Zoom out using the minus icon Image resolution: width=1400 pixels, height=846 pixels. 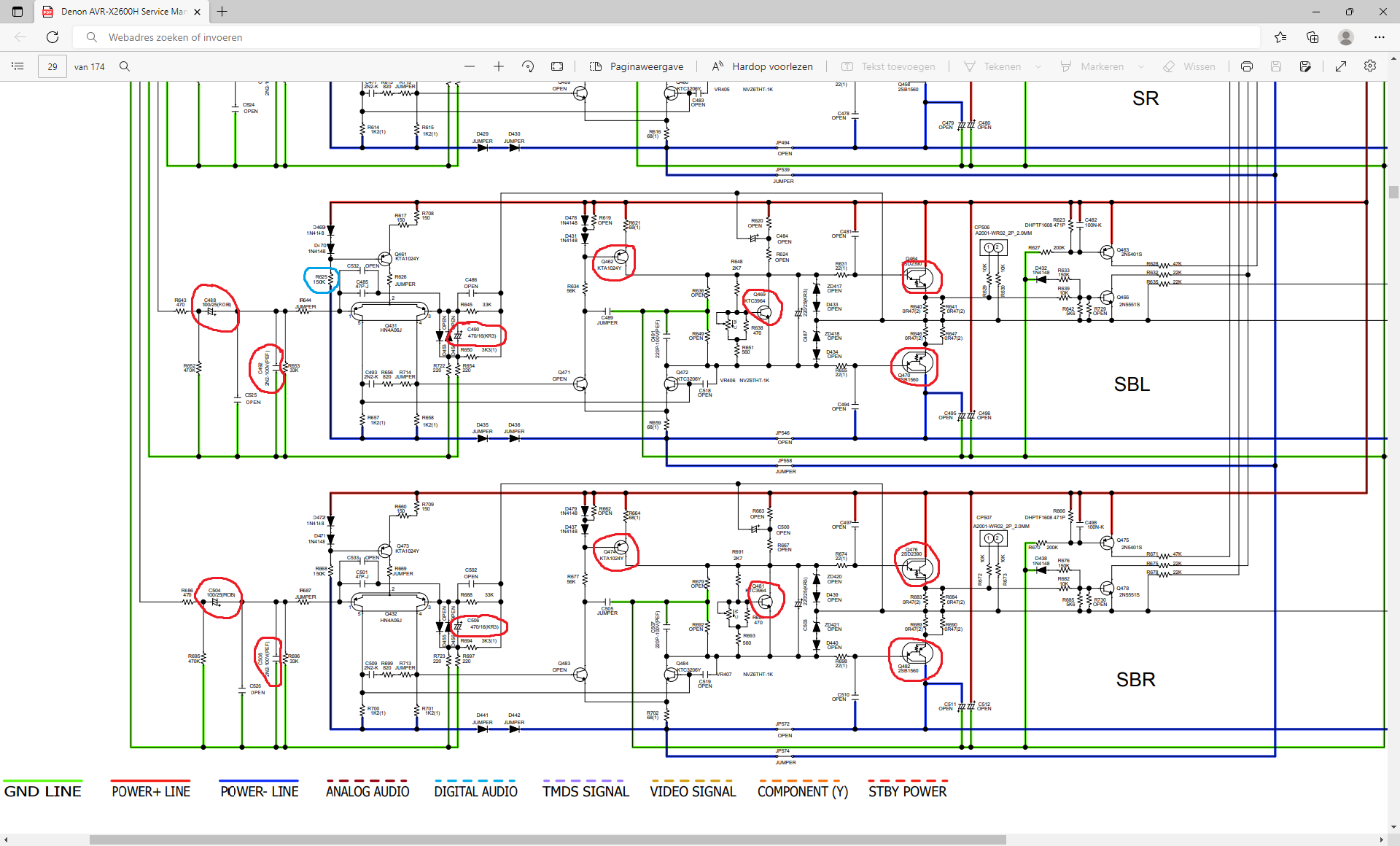click(470, 66)
